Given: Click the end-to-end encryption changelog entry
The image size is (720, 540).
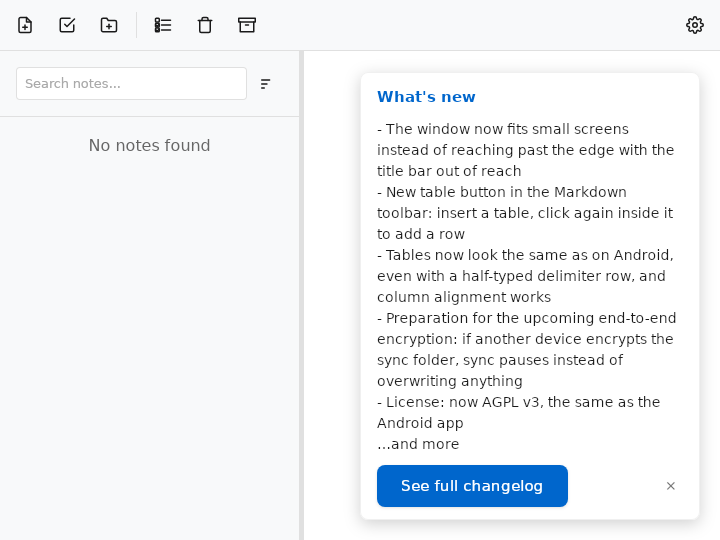Looking at the screenshot, I should coord(527,349).
